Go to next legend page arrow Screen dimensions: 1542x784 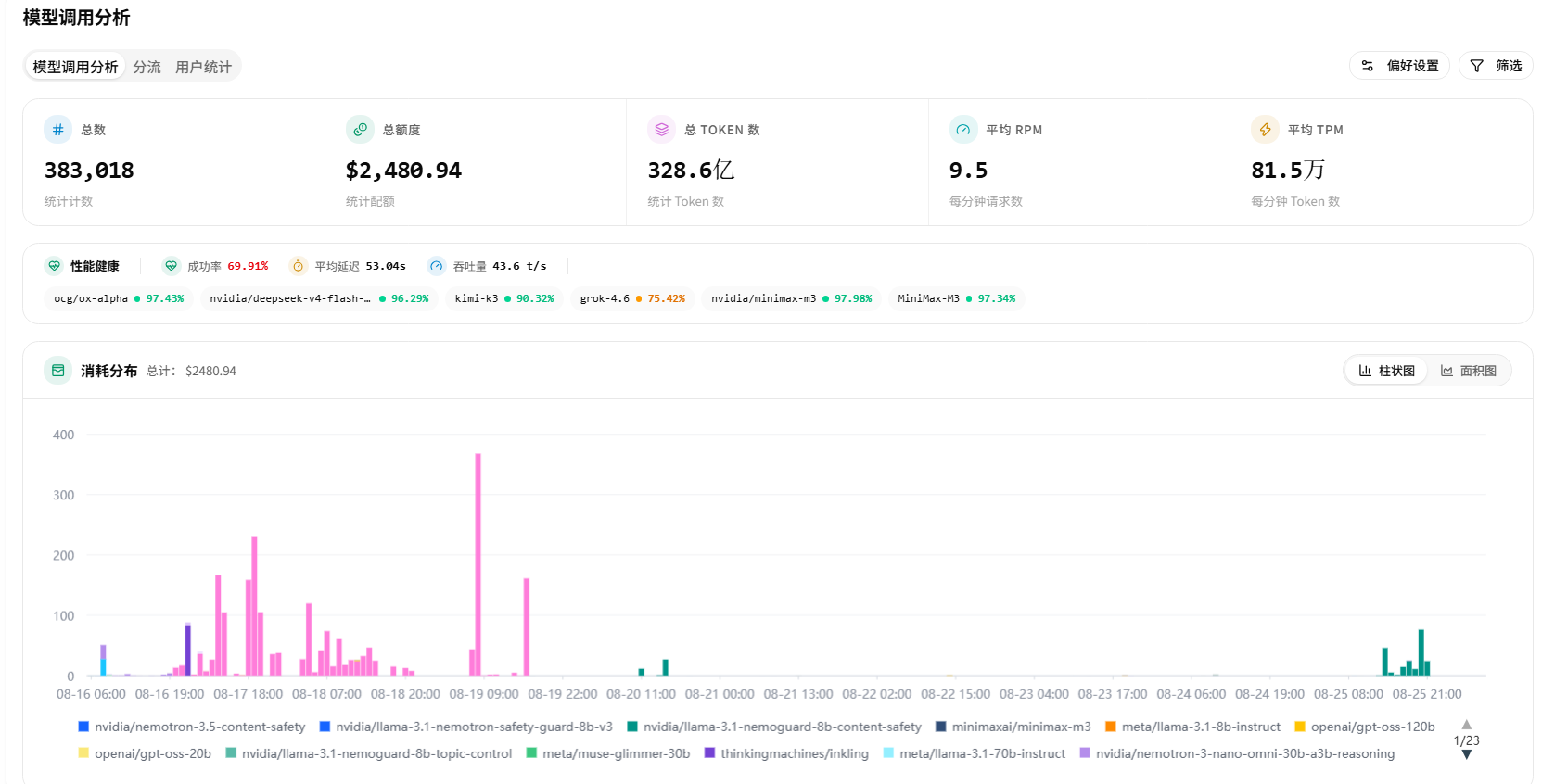click(1466, 755)
